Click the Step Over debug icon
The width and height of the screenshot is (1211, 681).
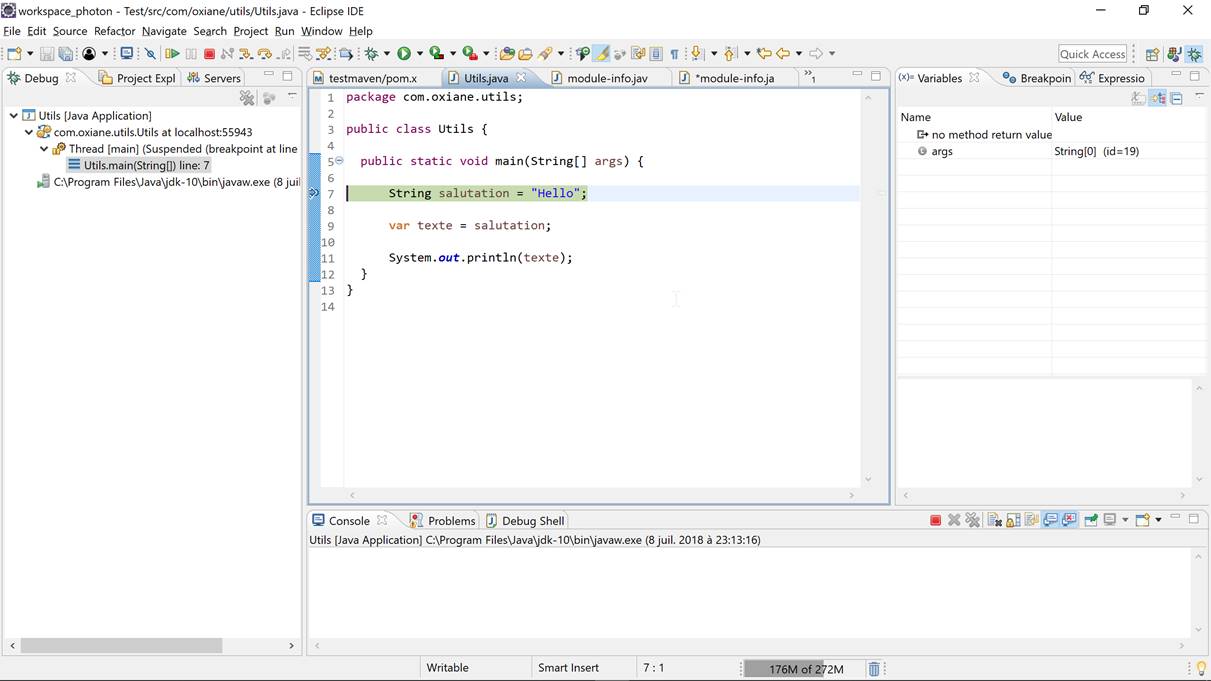(264, 54)
